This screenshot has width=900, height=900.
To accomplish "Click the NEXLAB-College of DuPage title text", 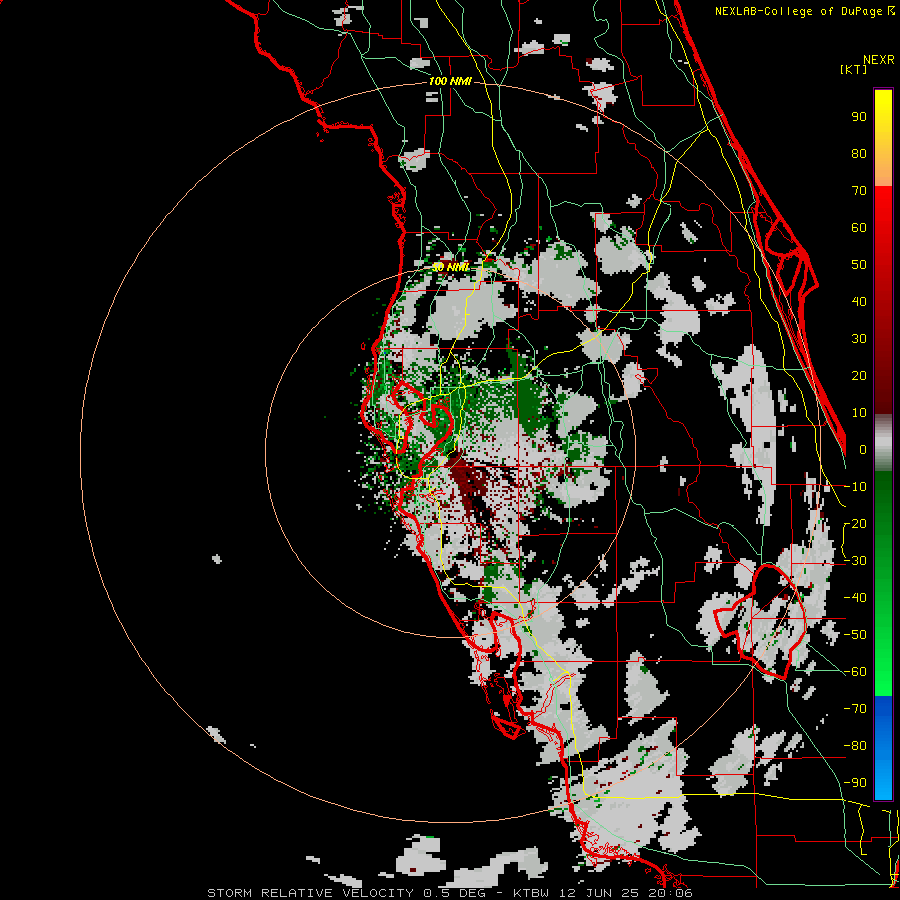I will (805, 11).
